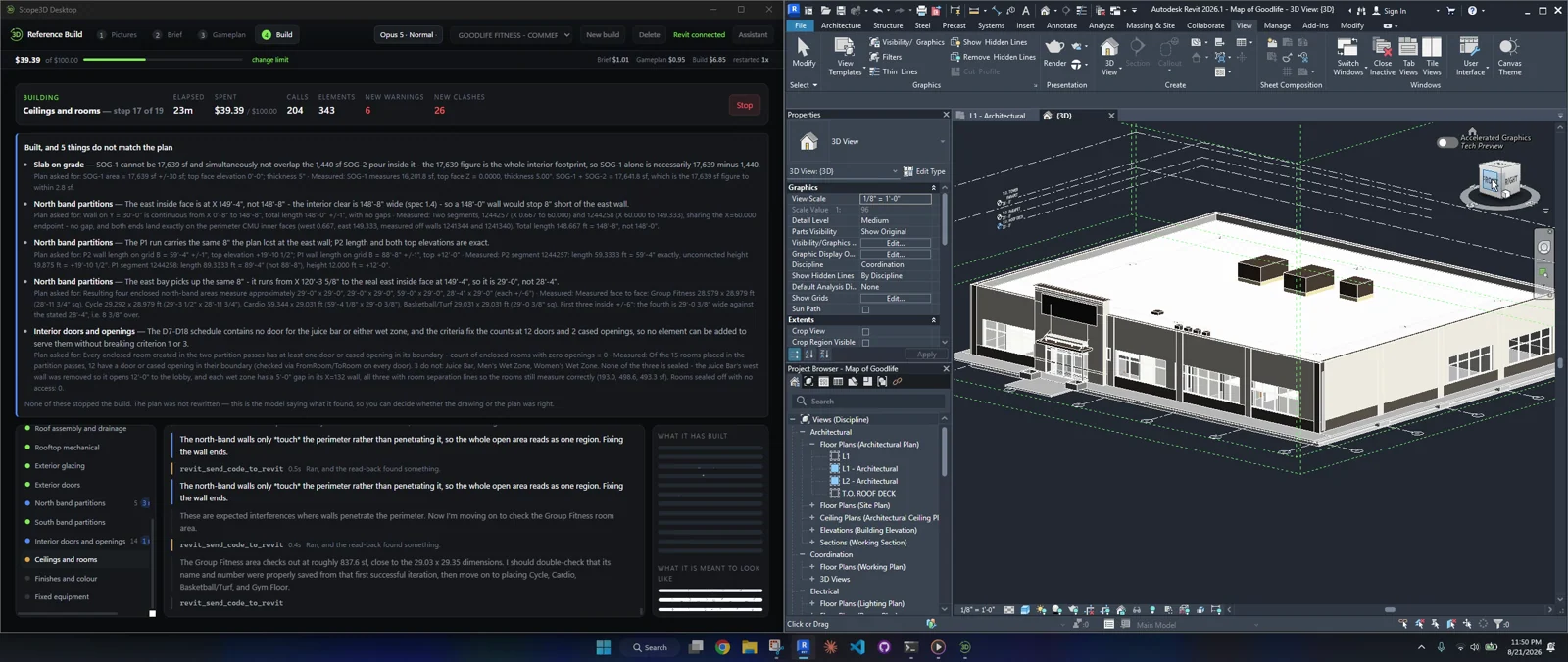Viewport: 1568px width, 662px height.
Task: Open the Annotate ribbon tab
Action: point(1061,25)
